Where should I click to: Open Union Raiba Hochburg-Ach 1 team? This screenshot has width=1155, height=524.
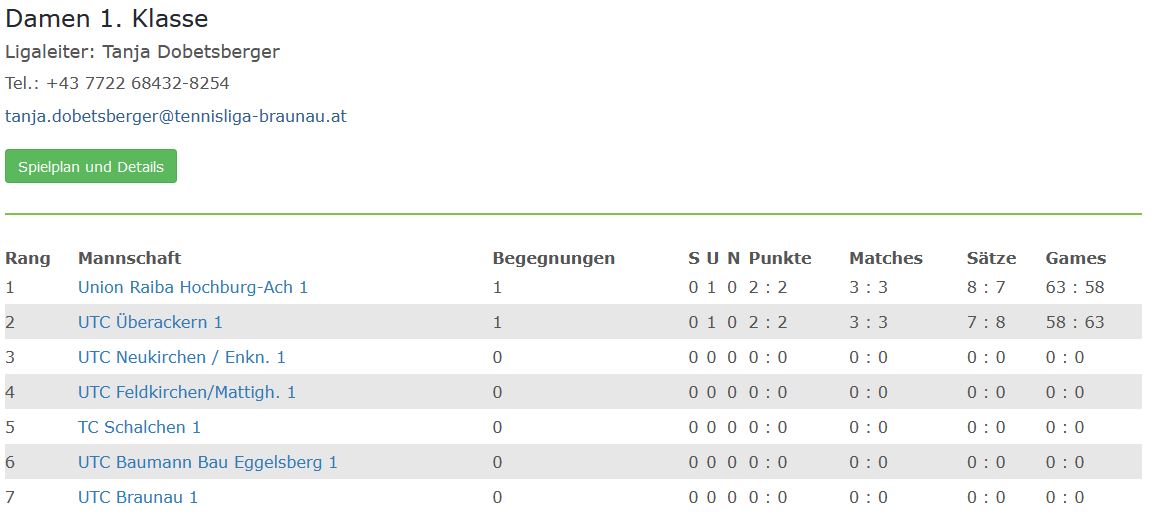pos(193,287)
